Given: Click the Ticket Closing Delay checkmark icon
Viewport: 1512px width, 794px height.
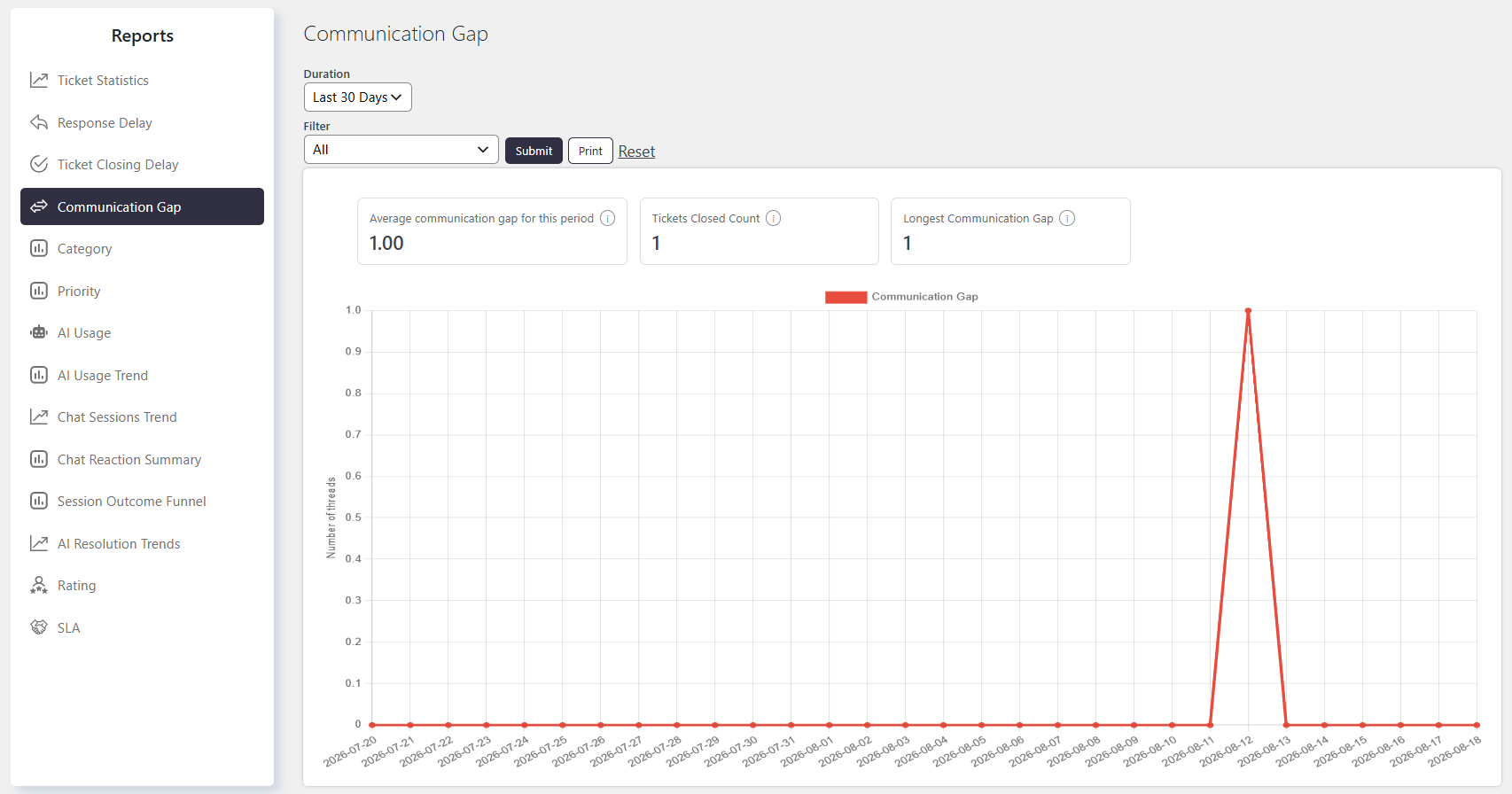Looking at the screenshot, I should (39, 164).
